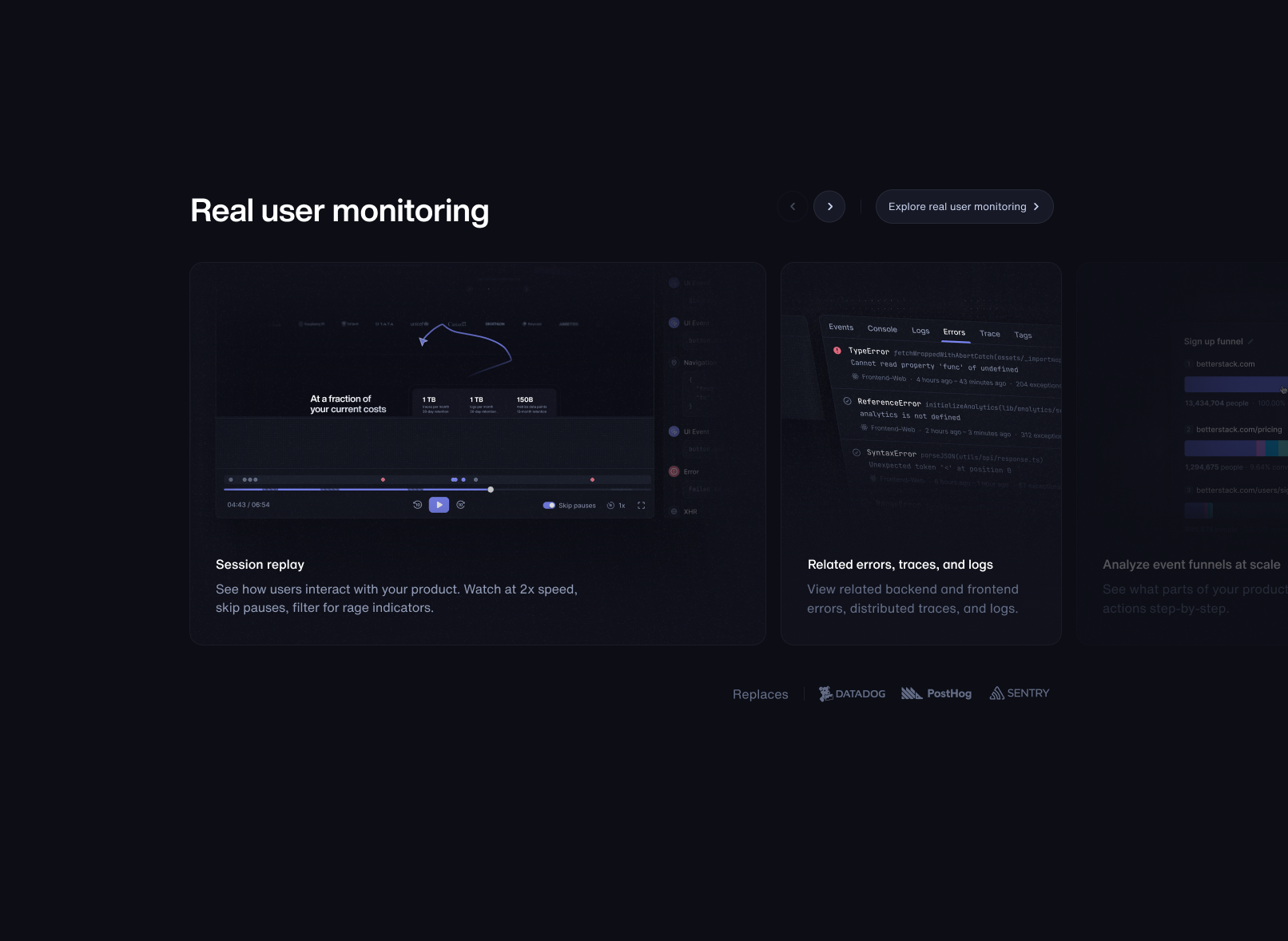This screenshot has height=941, width=1288.
Task: Select the Errors tab
Action: [x=954, y=332]
